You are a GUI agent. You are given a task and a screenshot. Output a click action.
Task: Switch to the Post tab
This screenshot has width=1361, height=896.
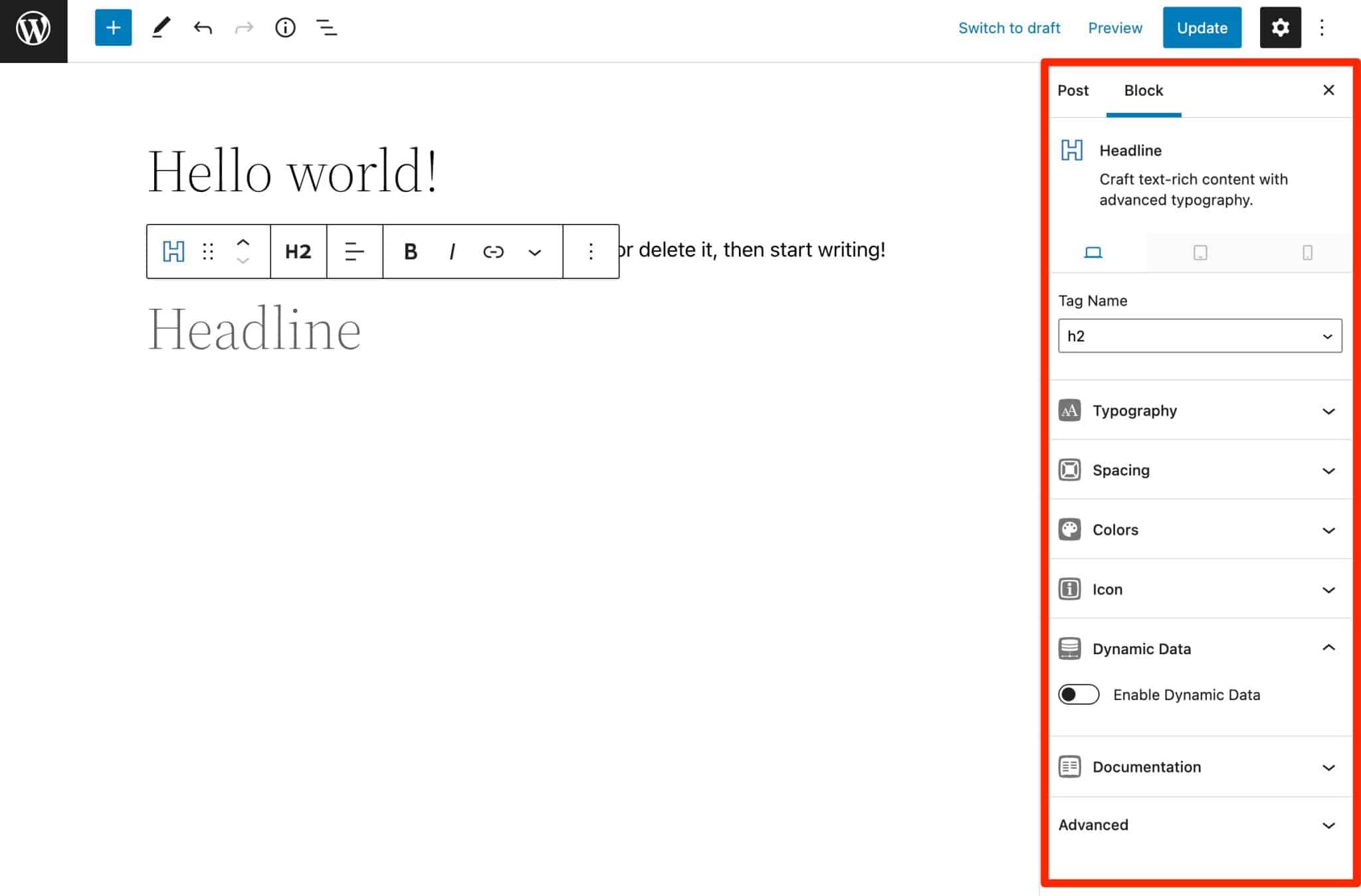point(1073,90)
